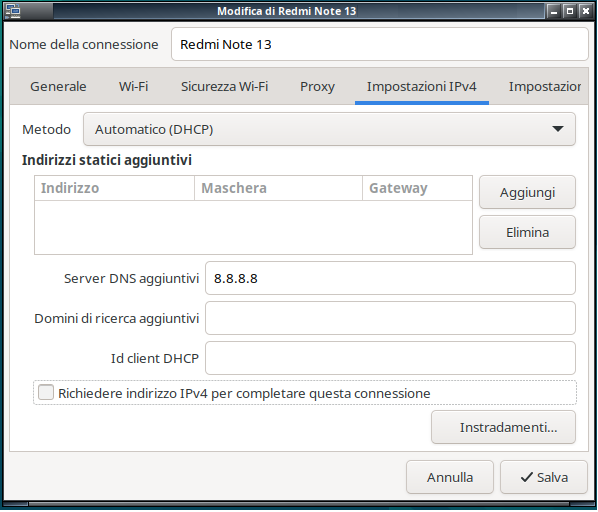Click the Impostazioni IPv4 tab
Image resolution: width=598 pixels, height=512 pixels.
point(421,87)
